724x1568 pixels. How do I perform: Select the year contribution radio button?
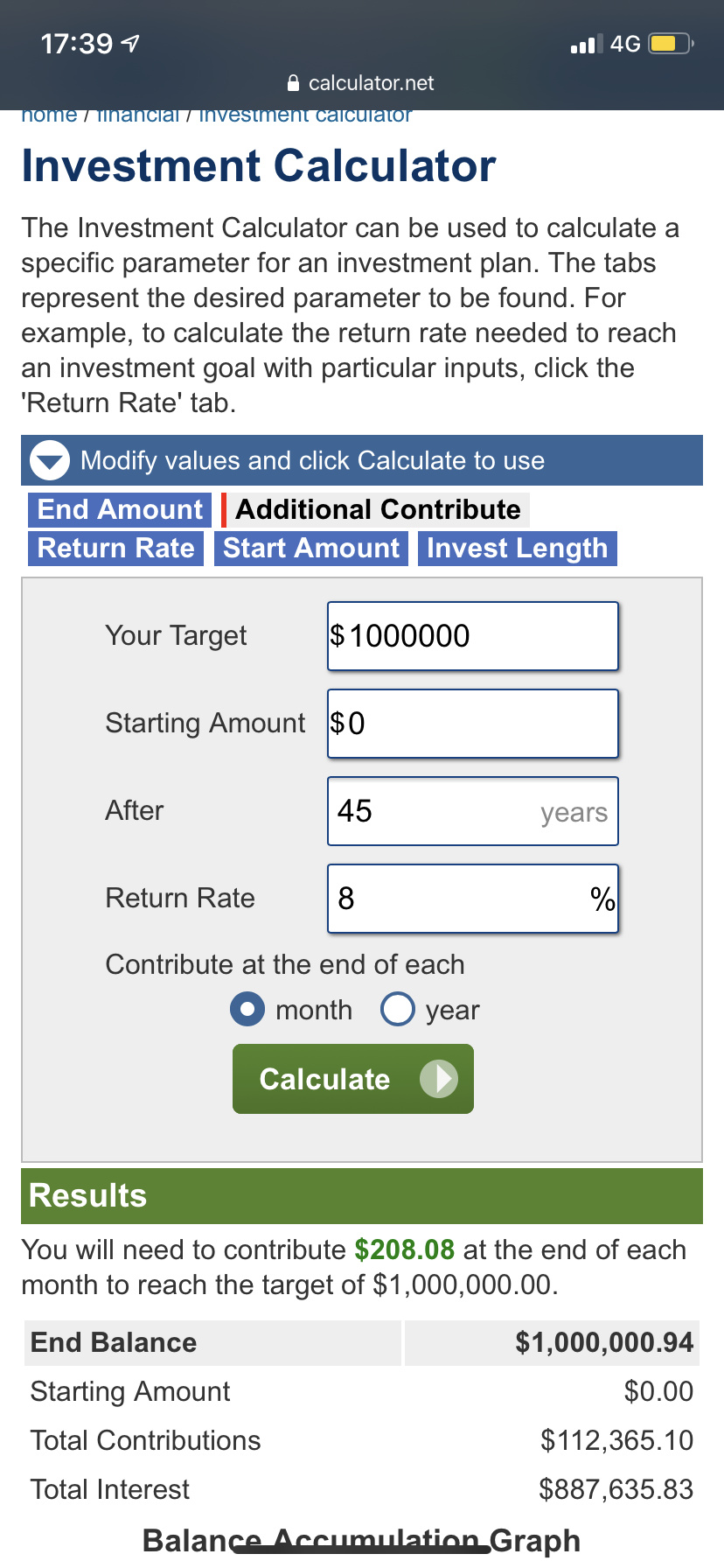(x=397, y=1009)
